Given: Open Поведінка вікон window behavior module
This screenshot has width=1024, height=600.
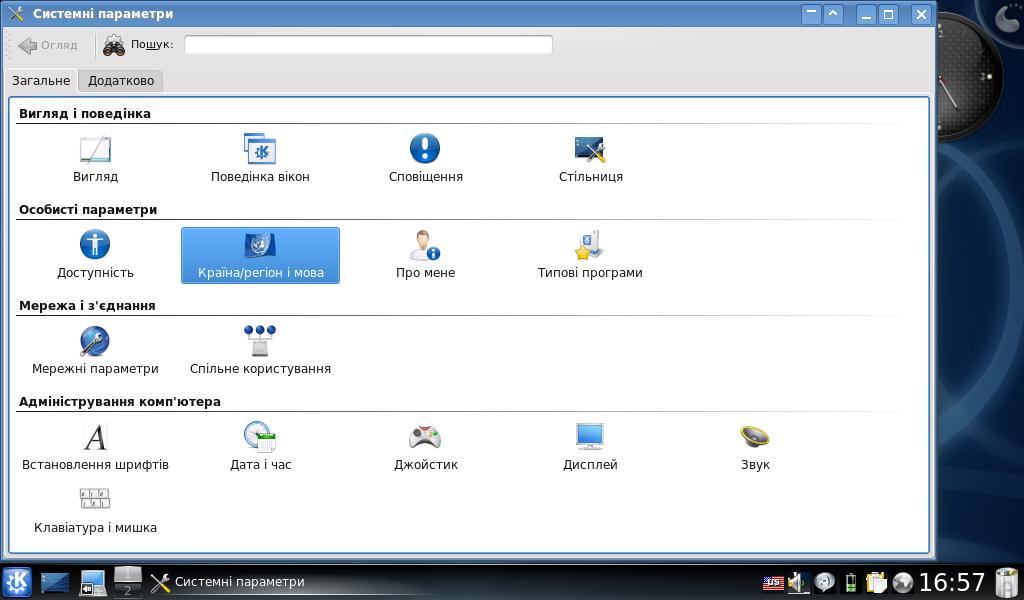Looking at the screenshot, I should coord(260,159).
